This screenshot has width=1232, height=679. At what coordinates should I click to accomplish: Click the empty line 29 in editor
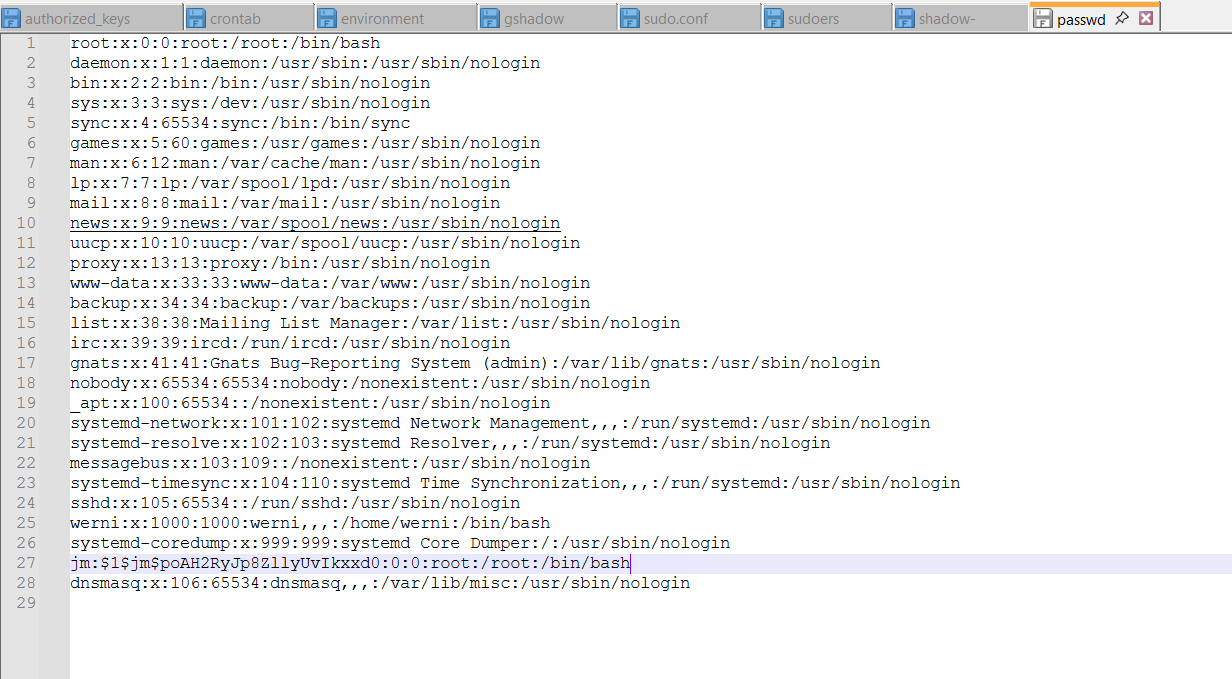click(400, 603)
